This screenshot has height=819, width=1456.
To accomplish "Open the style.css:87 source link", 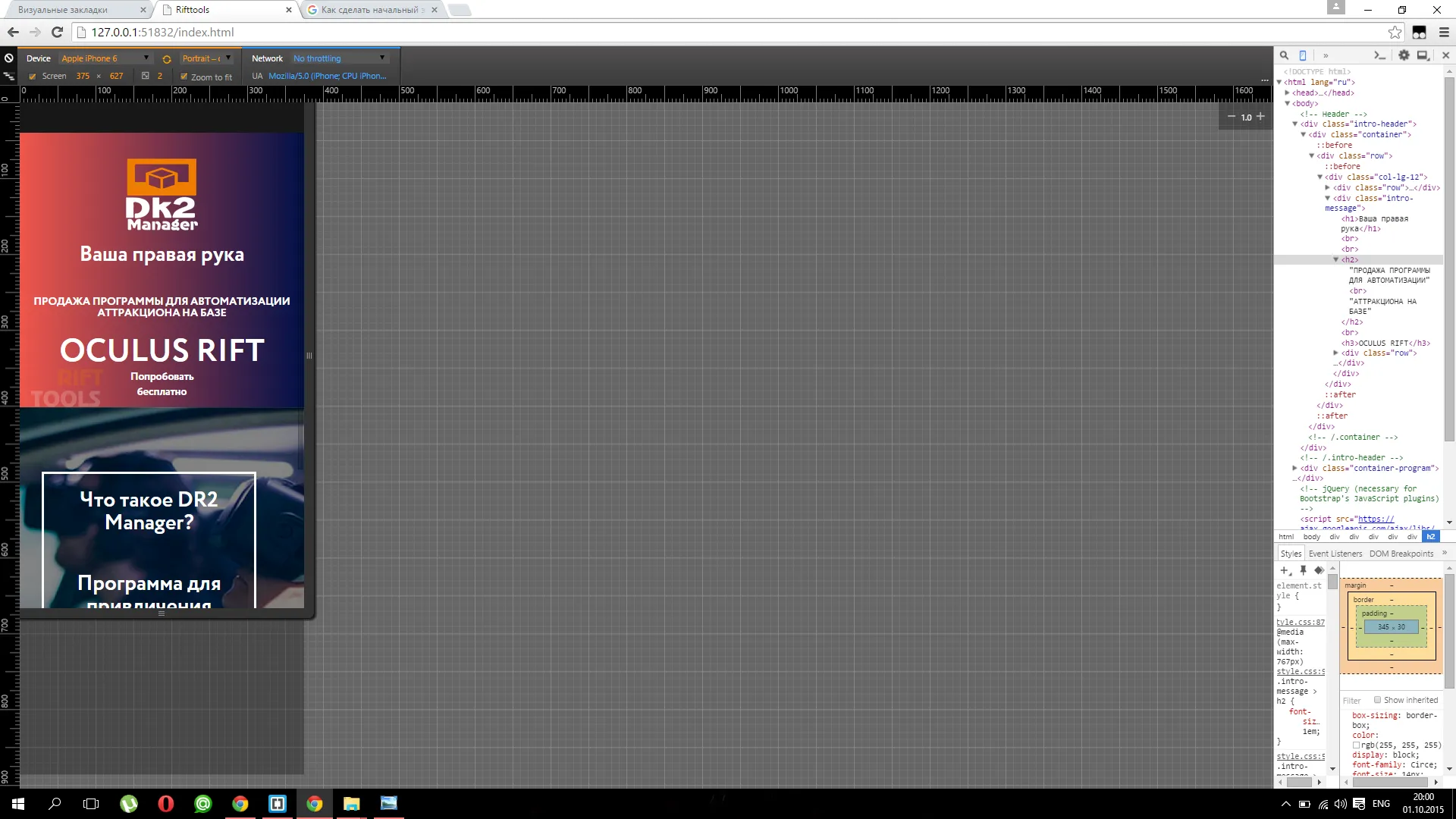I will click(1301, 623).
